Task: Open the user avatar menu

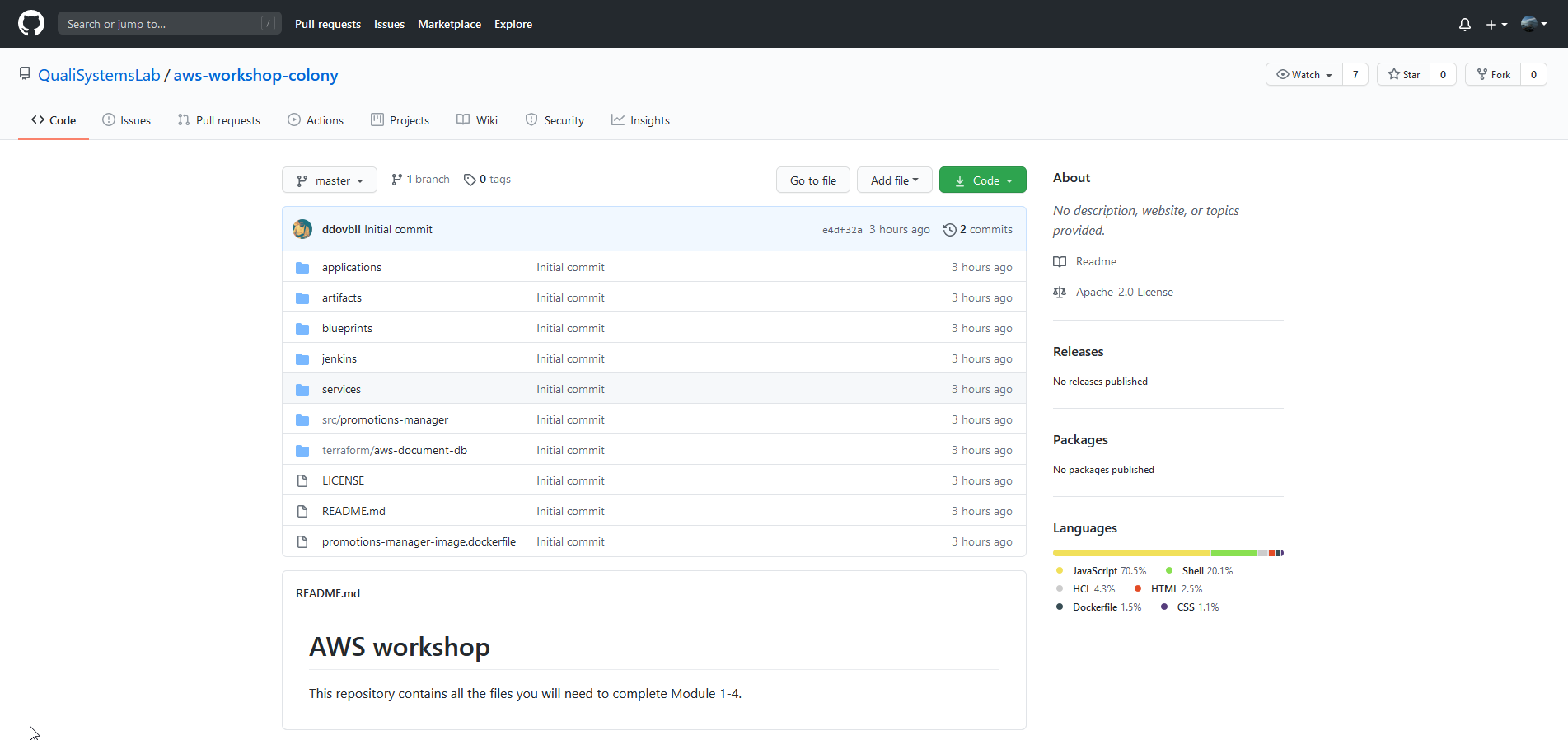Action: click(x=1533, y=24)
